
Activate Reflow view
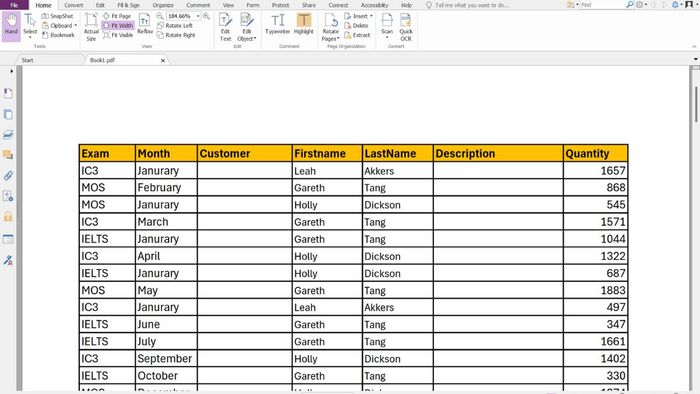[x=145, y=25]
